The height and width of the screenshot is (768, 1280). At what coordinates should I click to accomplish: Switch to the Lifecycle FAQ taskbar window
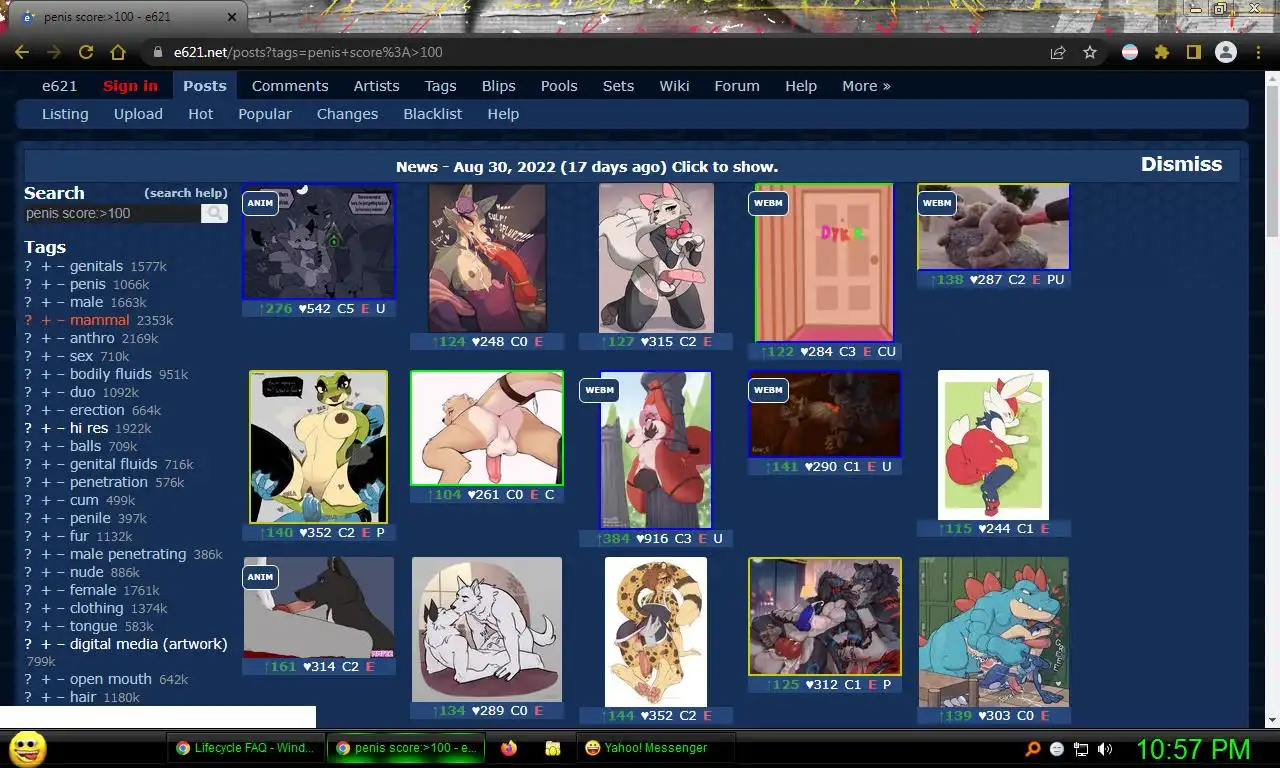(x=244, y=748)
